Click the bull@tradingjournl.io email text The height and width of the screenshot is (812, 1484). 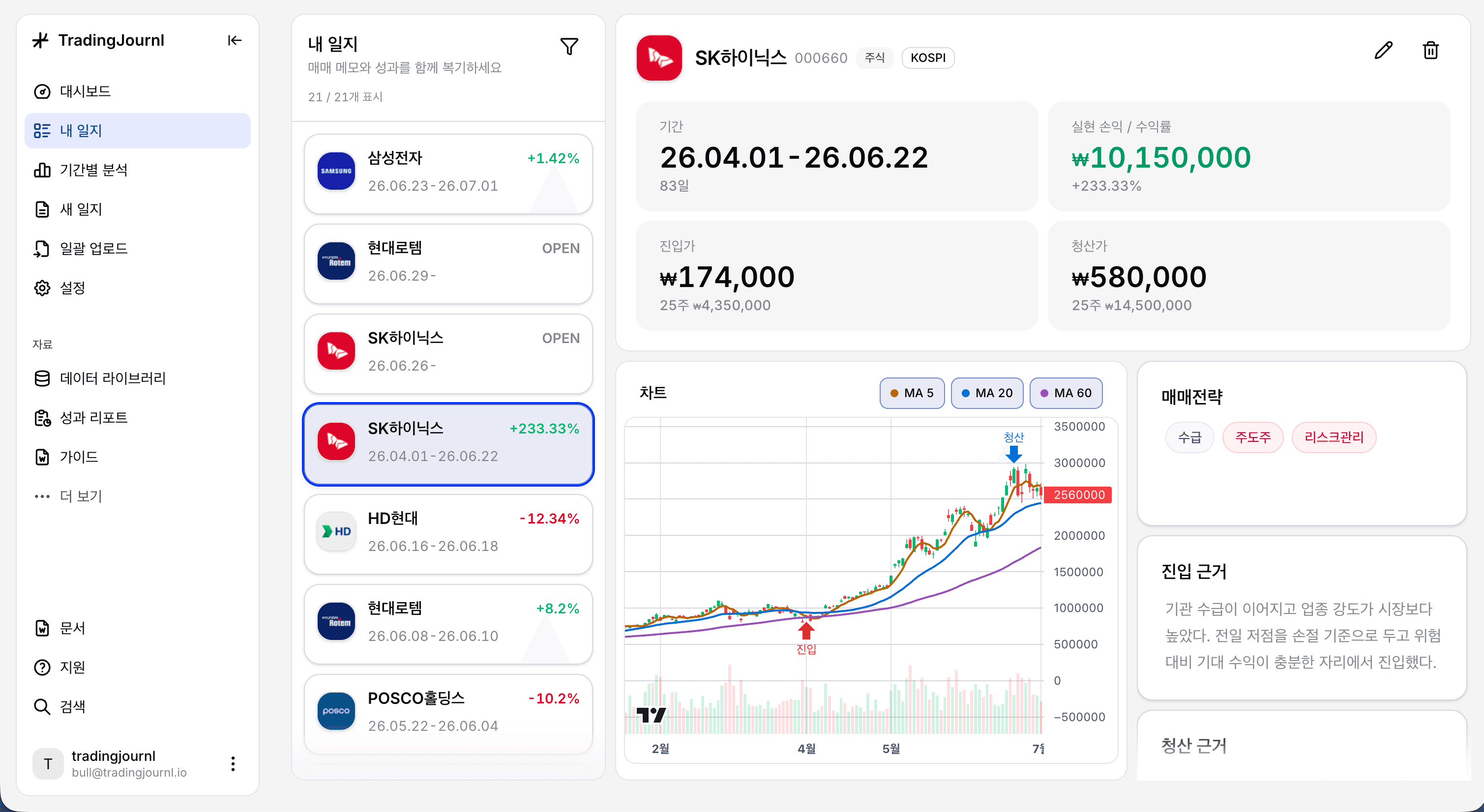click(x=129, y=772)
